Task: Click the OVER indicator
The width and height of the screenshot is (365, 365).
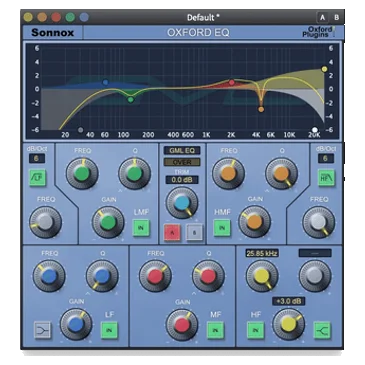Action: 182,162
